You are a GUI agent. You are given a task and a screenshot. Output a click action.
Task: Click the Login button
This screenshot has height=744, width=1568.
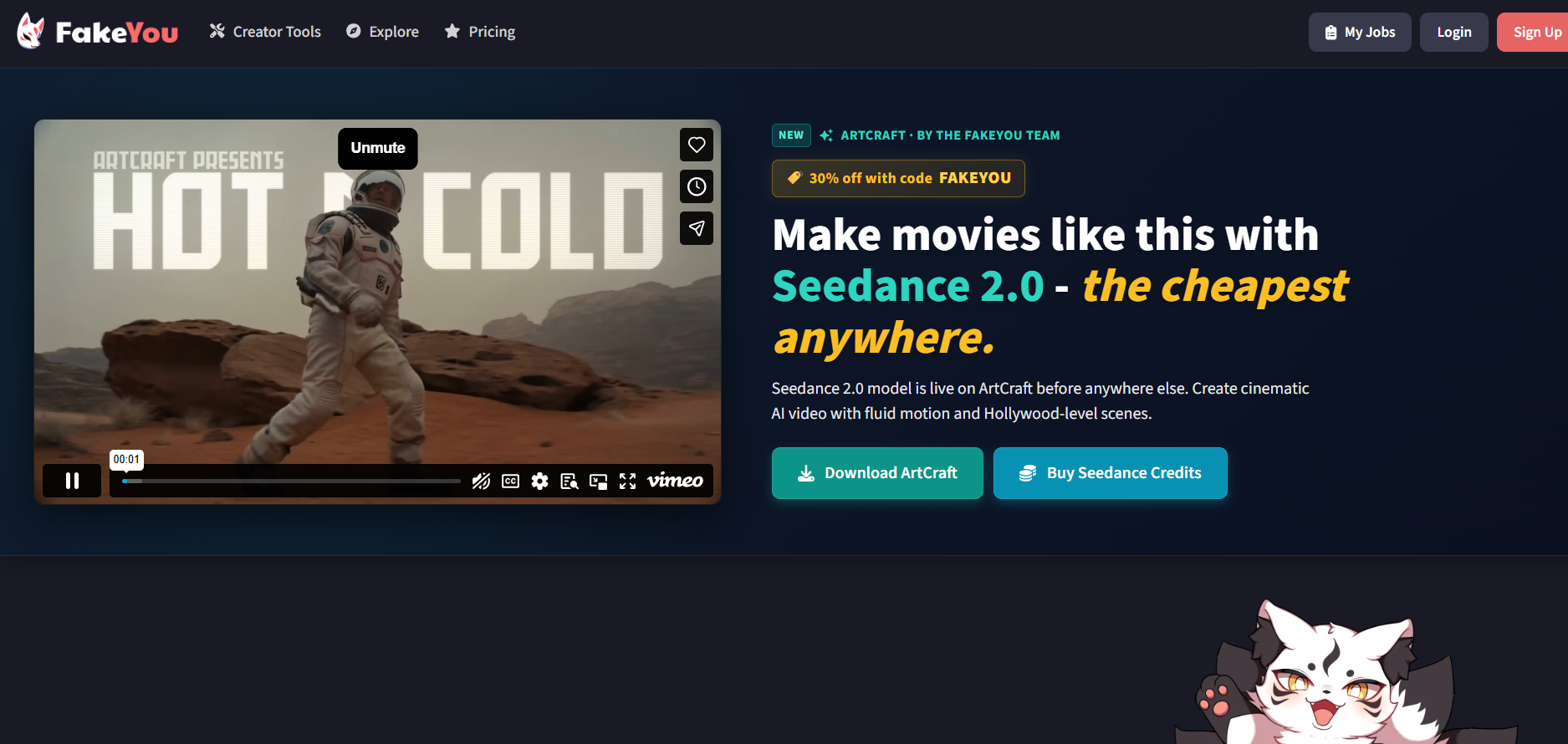point(1453,33)
